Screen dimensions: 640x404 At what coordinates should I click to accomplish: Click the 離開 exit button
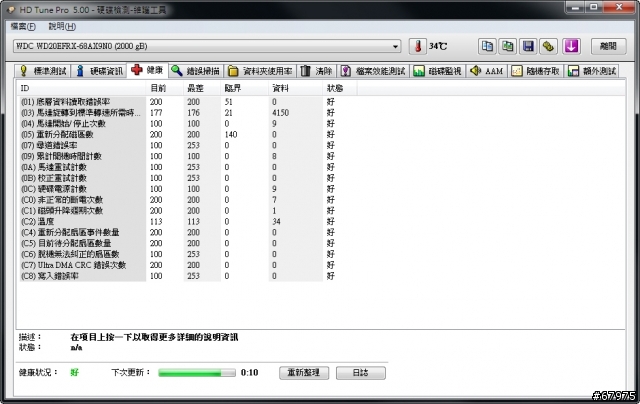click(x=609, y=46)
